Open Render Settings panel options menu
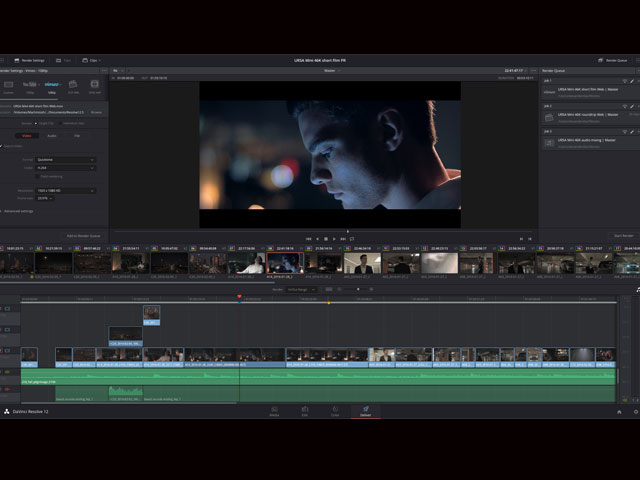This screenshot has height=480, width=640. [x=104, y=71]
